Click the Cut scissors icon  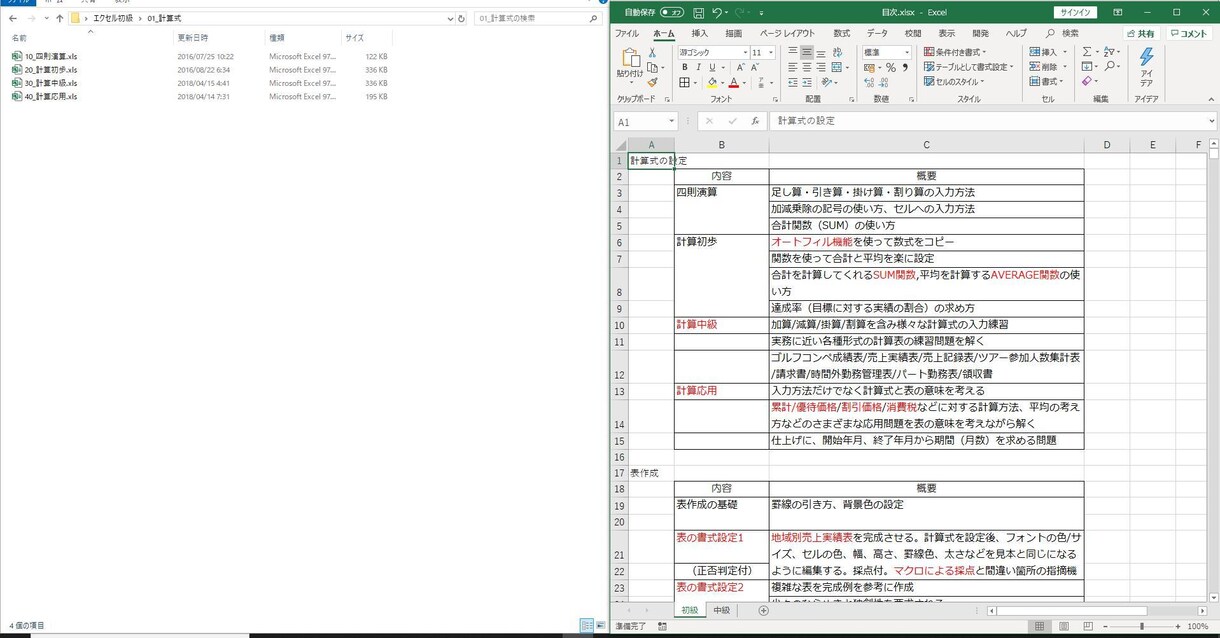coord(652,52)
